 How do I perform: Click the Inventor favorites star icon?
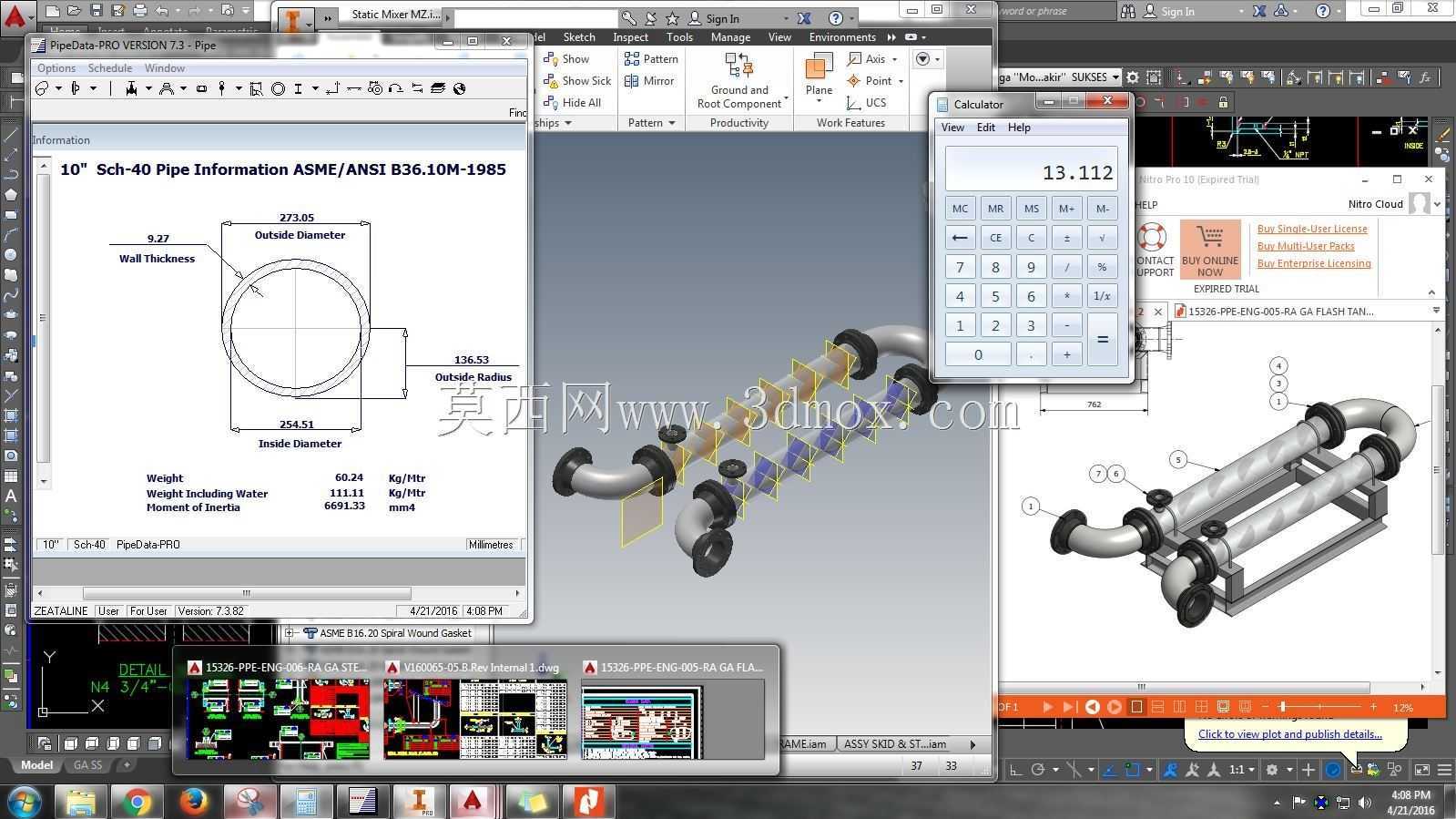tap(672, 18)
